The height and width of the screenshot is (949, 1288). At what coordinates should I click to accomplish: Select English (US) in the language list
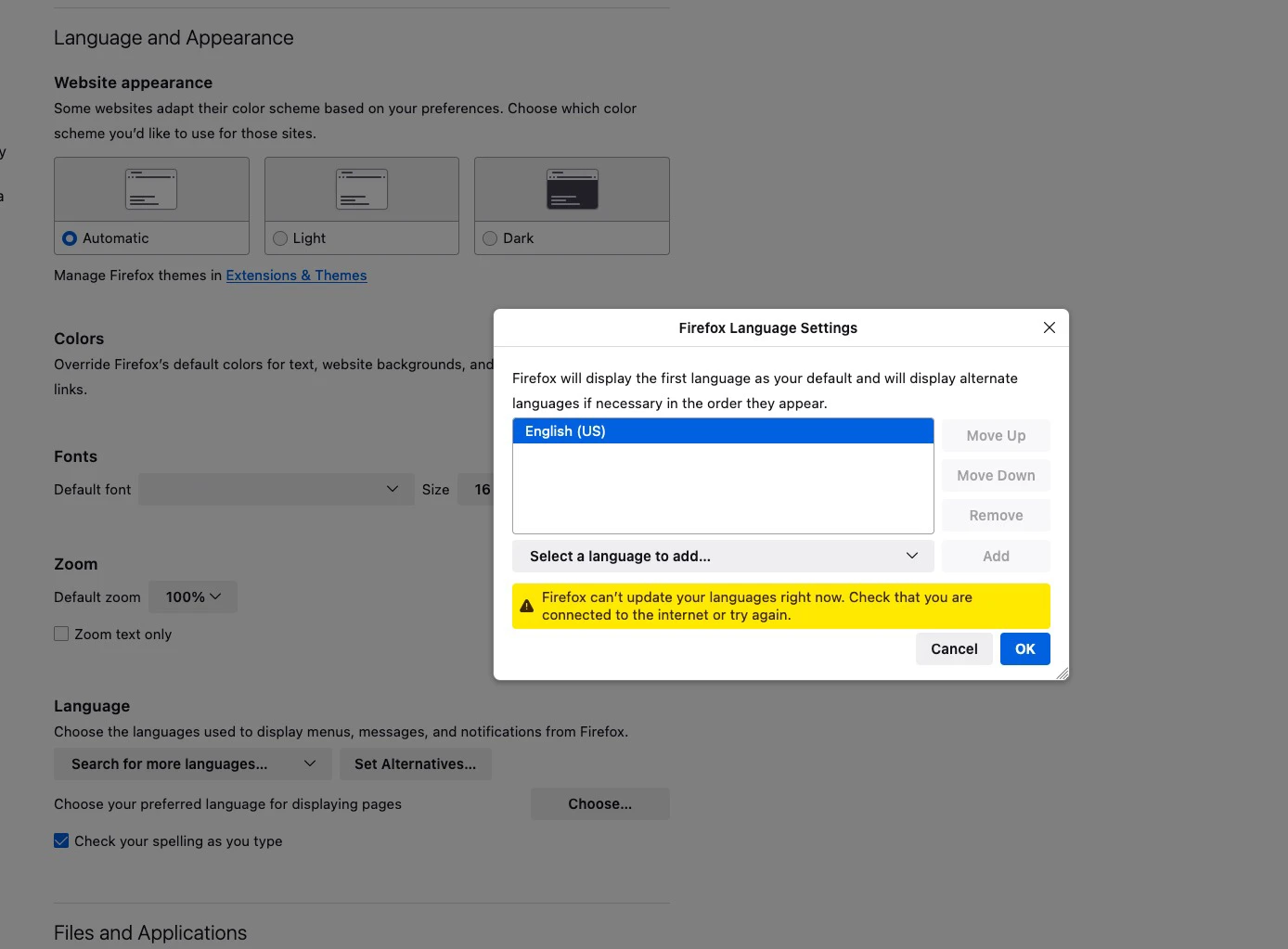(723, 431)
